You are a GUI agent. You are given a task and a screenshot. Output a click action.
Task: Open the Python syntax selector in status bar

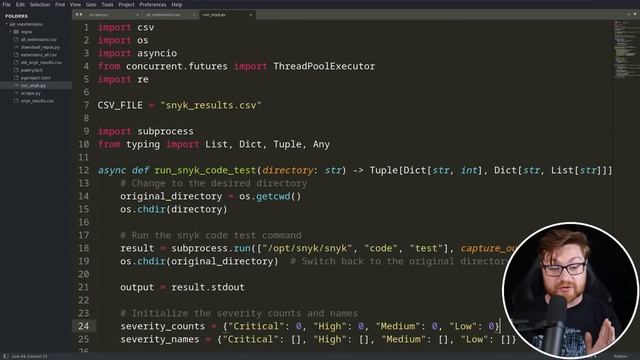(621, 356)
